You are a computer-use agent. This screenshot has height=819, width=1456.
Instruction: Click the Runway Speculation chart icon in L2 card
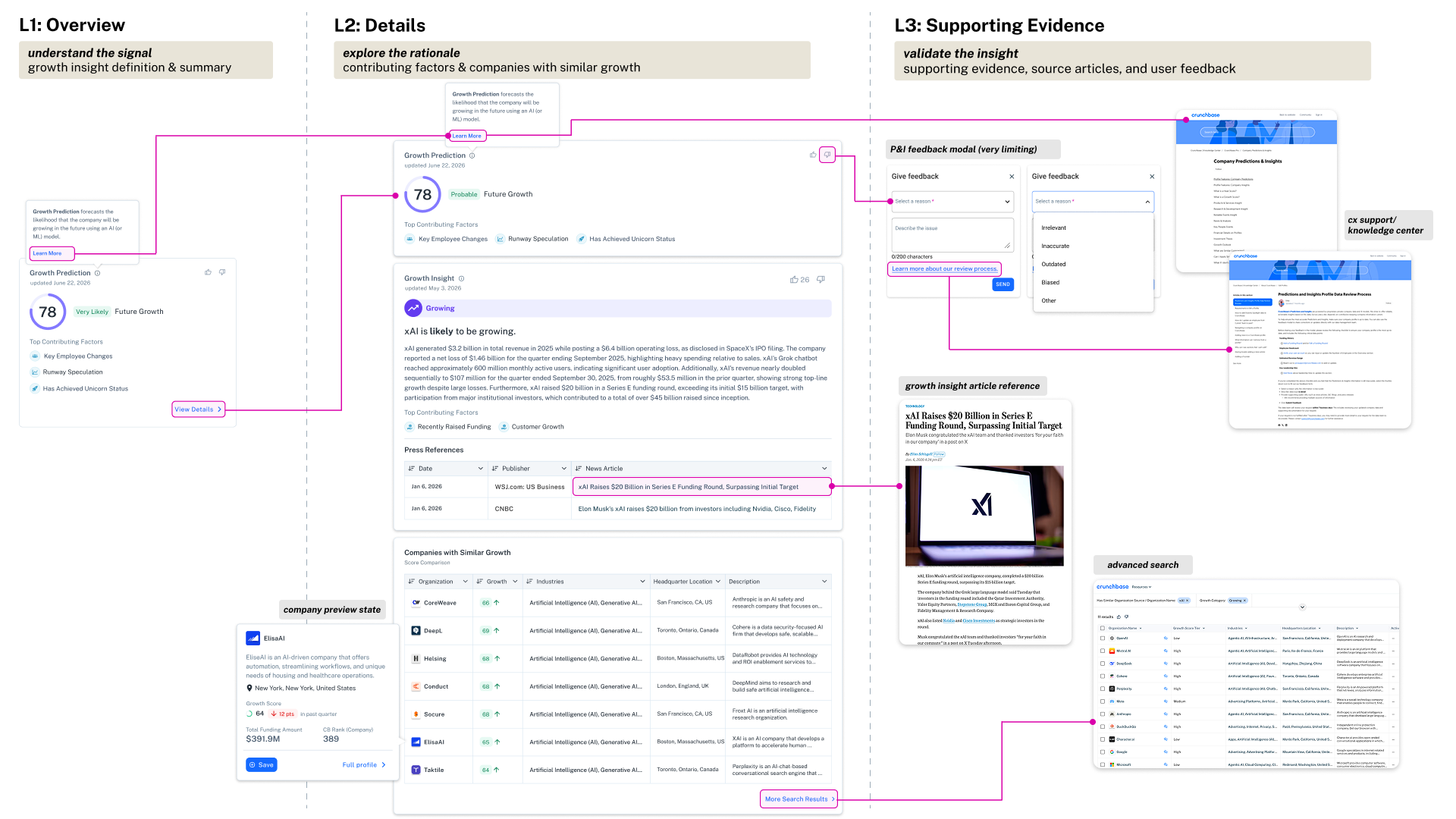point(500,239)
